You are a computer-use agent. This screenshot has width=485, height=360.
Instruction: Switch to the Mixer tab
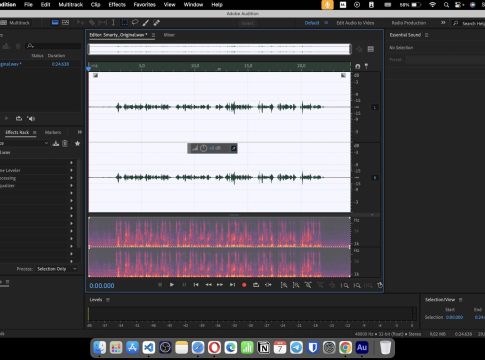[x=169, y=35]
